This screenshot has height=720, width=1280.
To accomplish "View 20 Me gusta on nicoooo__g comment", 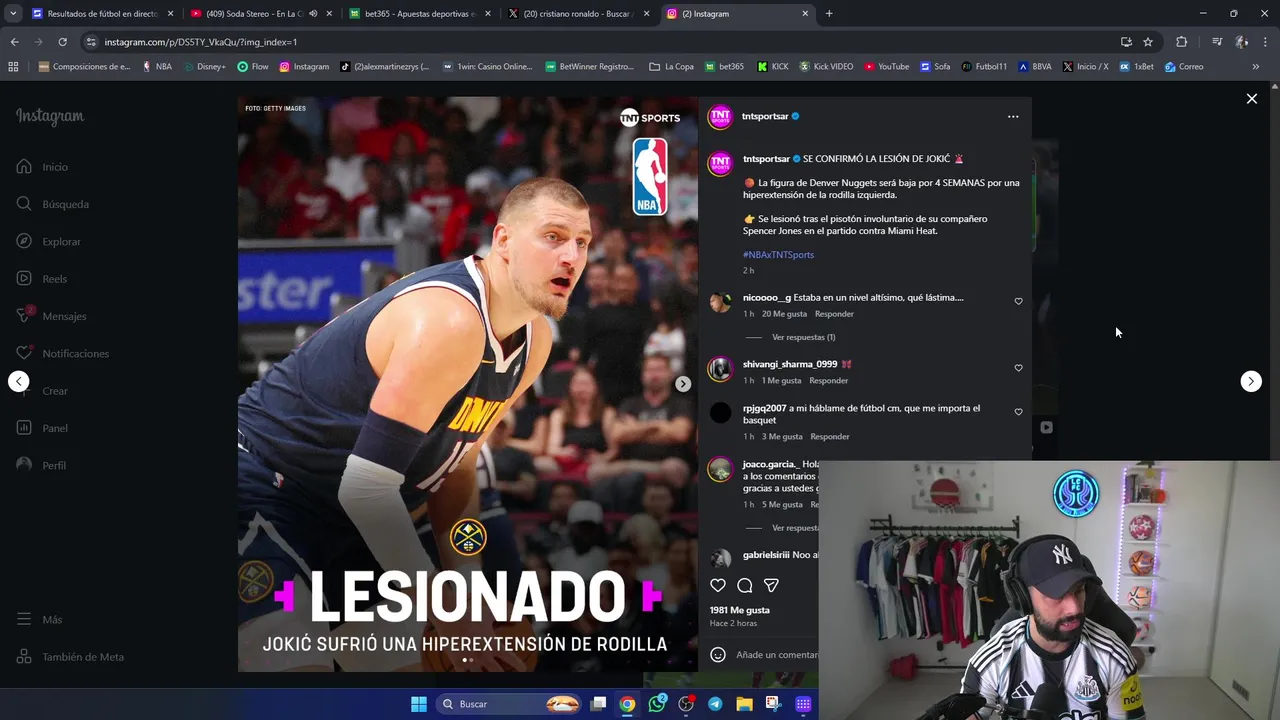I will [784, 314].
